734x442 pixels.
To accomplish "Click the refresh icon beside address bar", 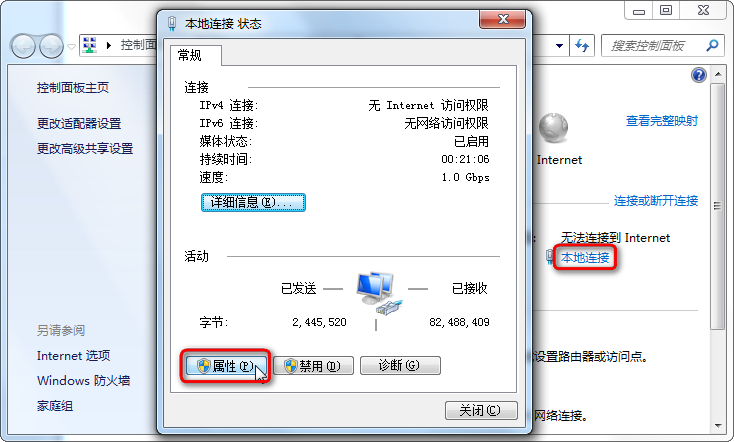I will pos(582,46).
